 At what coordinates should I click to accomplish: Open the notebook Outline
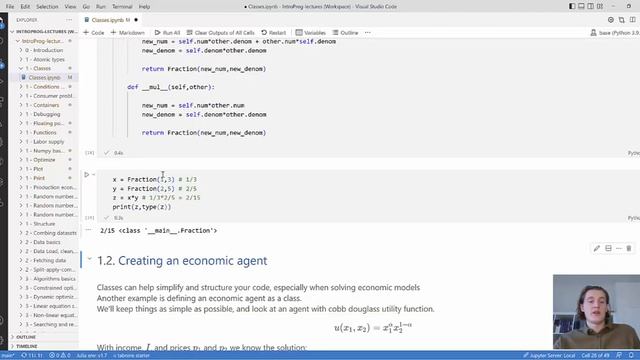[x=345, y=33]
